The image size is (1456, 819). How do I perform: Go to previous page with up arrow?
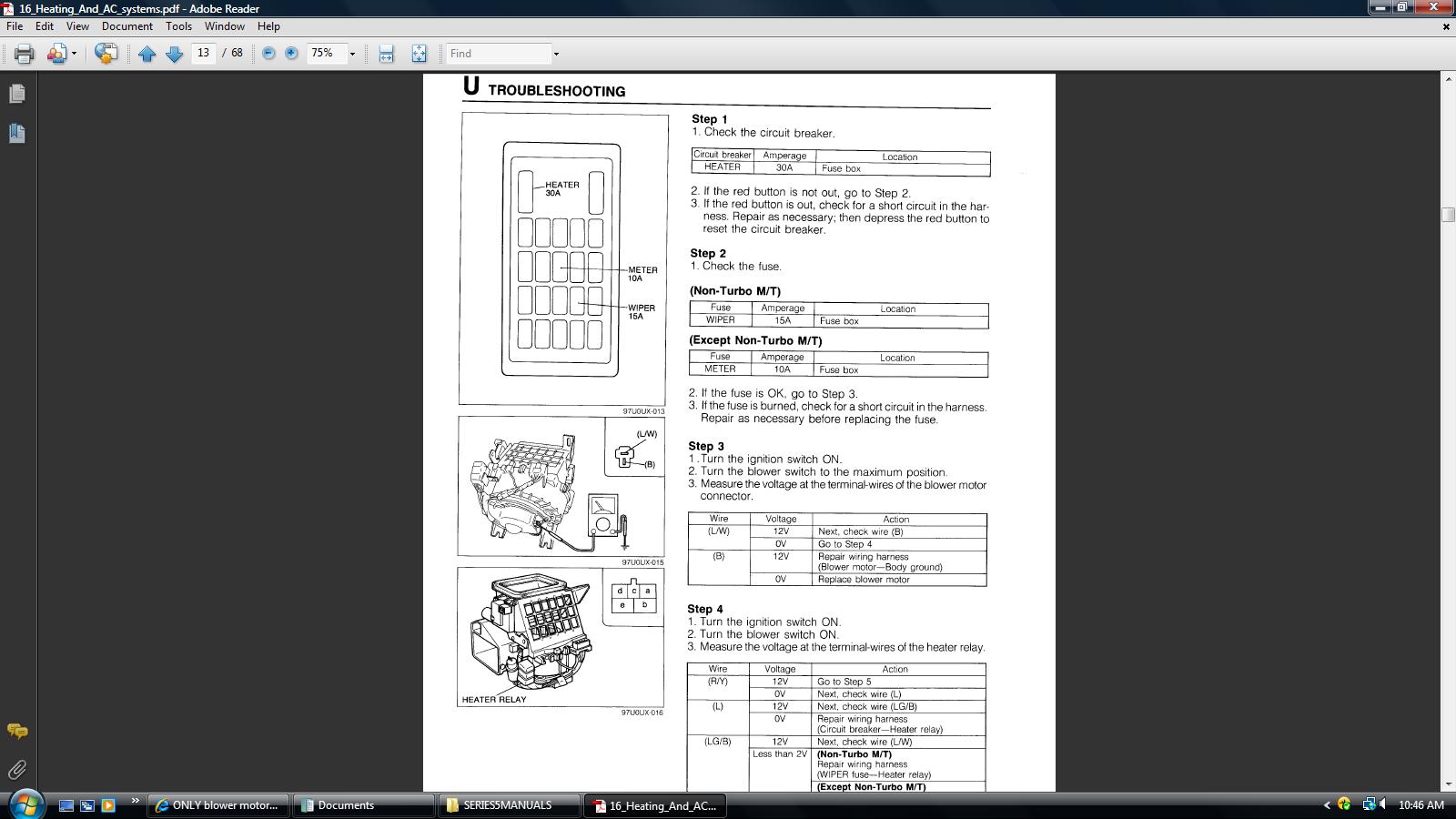point(147,54)
